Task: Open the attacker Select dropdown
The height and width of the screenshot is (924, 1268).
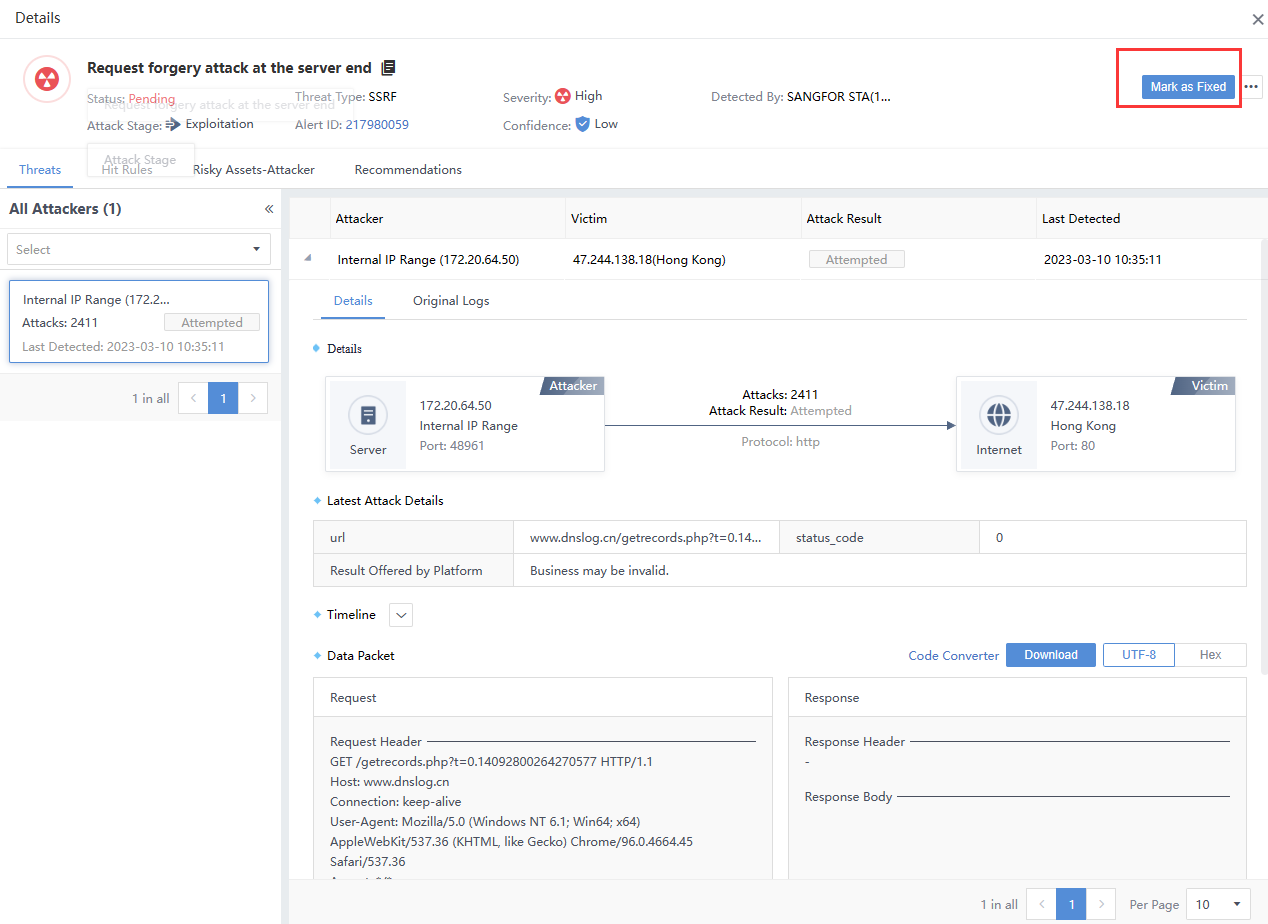Action: pyautogui.click(x=139, y=249)
